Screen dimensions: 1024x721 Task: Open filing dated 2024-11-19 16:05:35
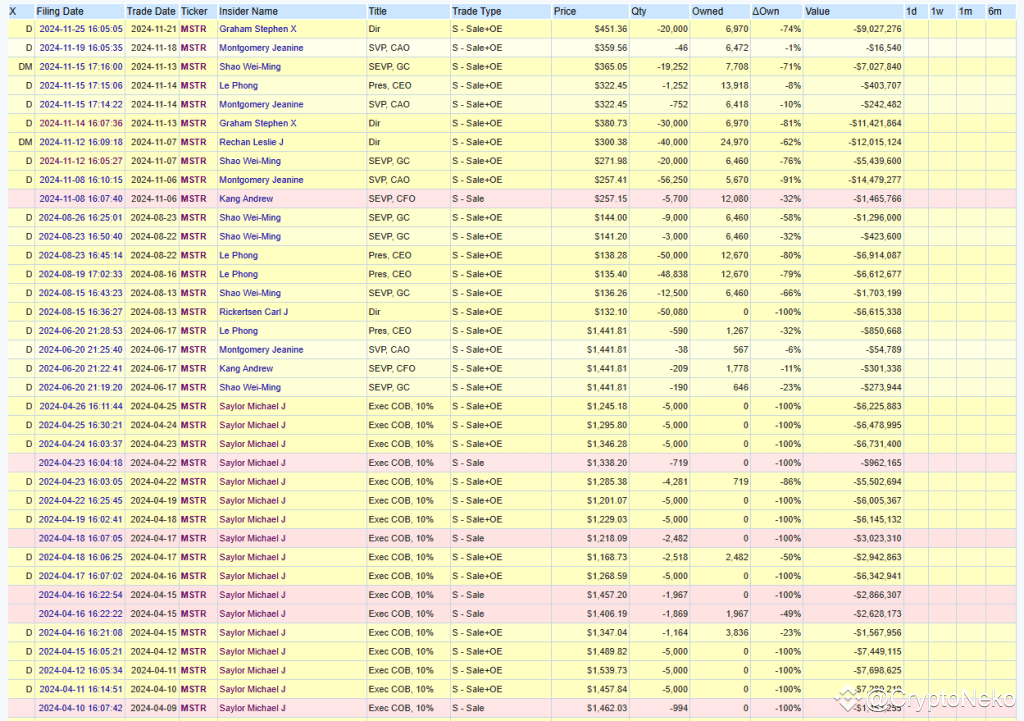[81, 48]
